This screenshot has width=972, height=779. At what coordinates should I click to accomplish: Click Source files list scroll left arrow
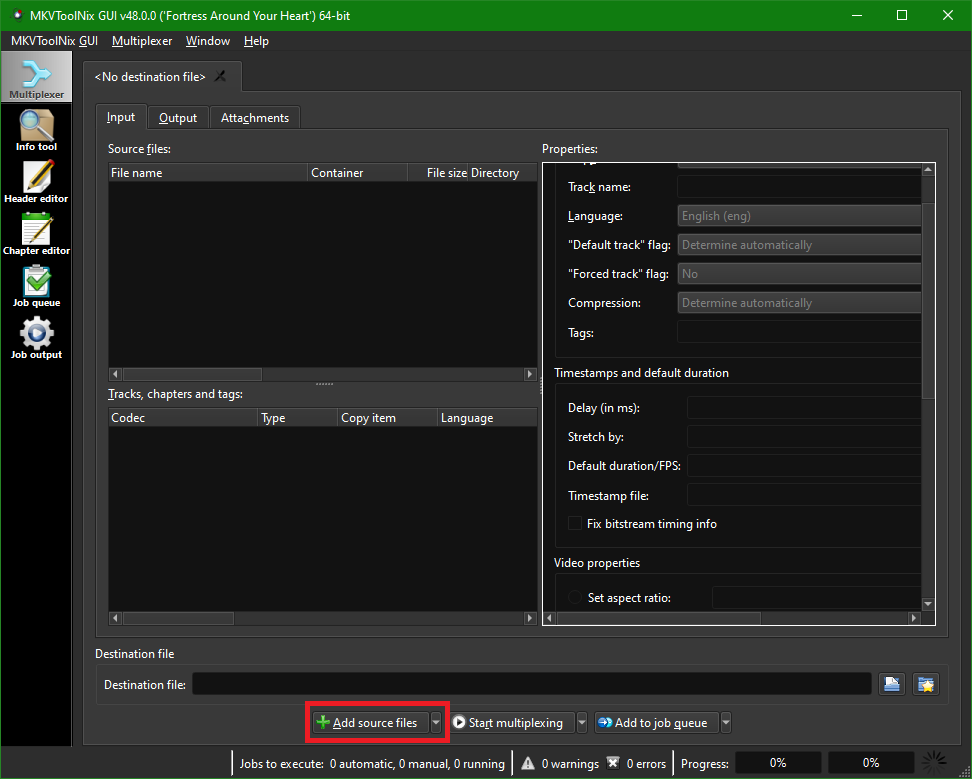[115, 374]
